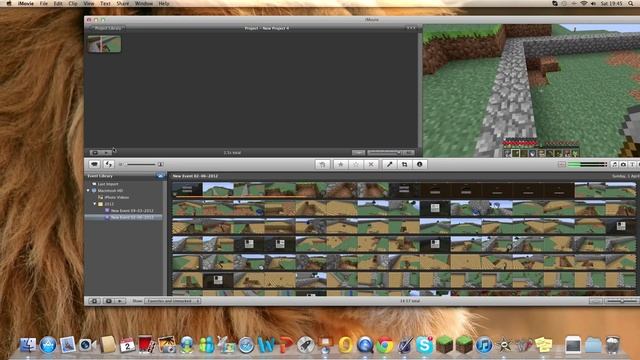Open Safari compass icon in Dock
640x360 pixels.
[246, 345]
